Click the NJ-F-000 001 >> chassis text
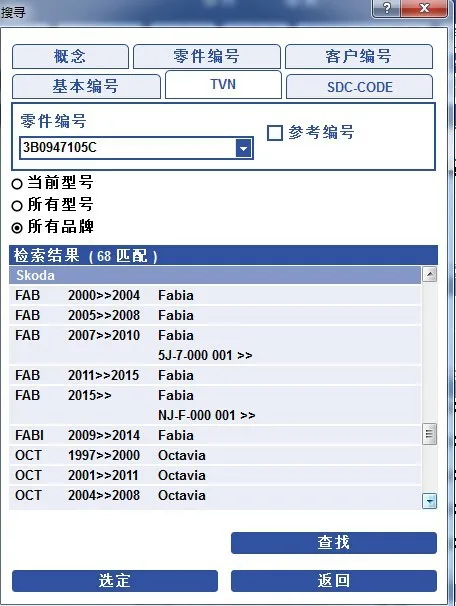The height and width of the screenshot is (606, 456). 207,415
